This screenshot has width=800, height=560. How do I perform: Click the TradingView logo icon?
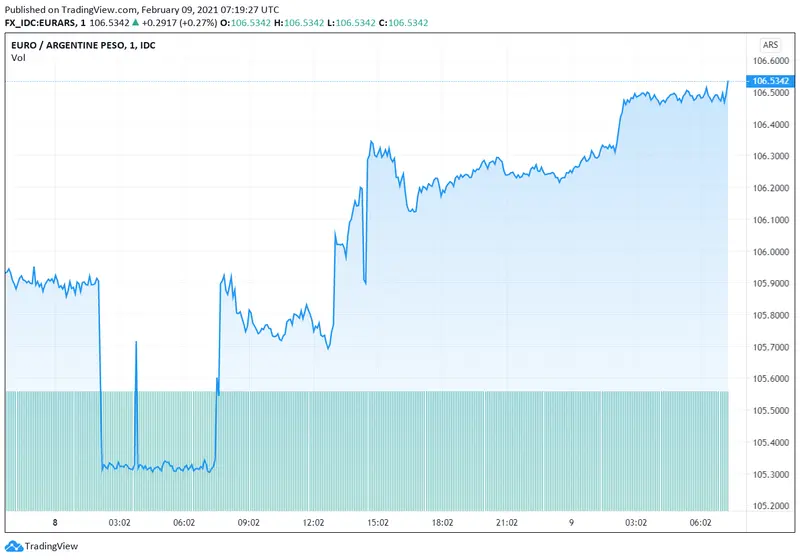pyautogui.click(x=13, y=545)
